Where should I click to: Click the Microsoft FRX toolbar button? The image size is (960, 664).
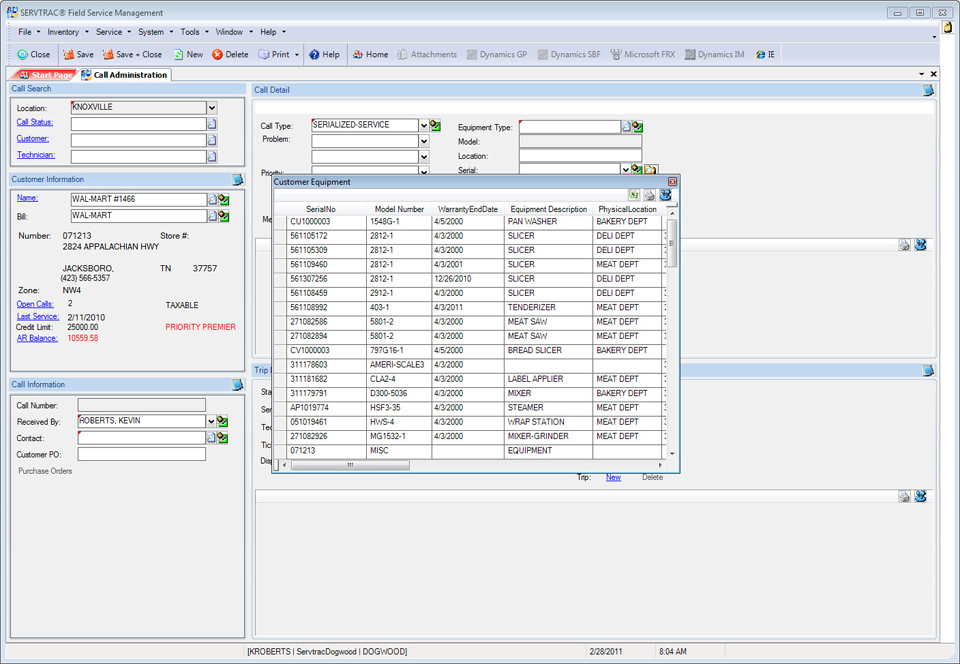pos(643,54)
